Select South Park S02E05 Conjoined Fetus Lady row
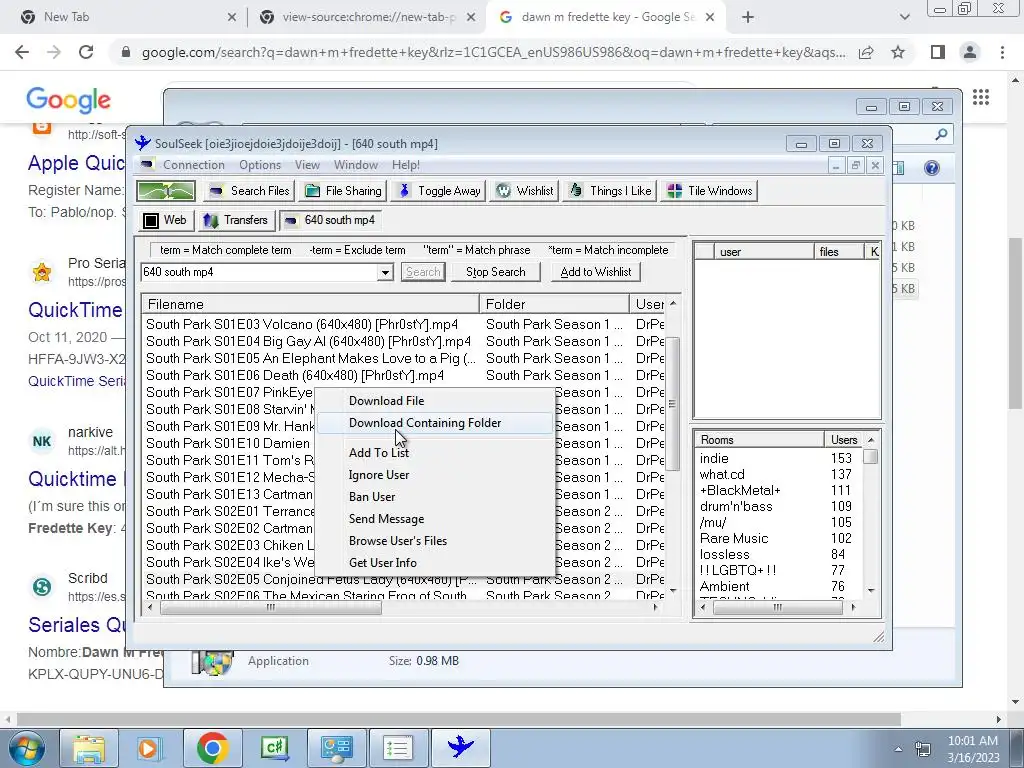Image resolution: width=1024 pixels, height=768 pixels. (404, 579)
